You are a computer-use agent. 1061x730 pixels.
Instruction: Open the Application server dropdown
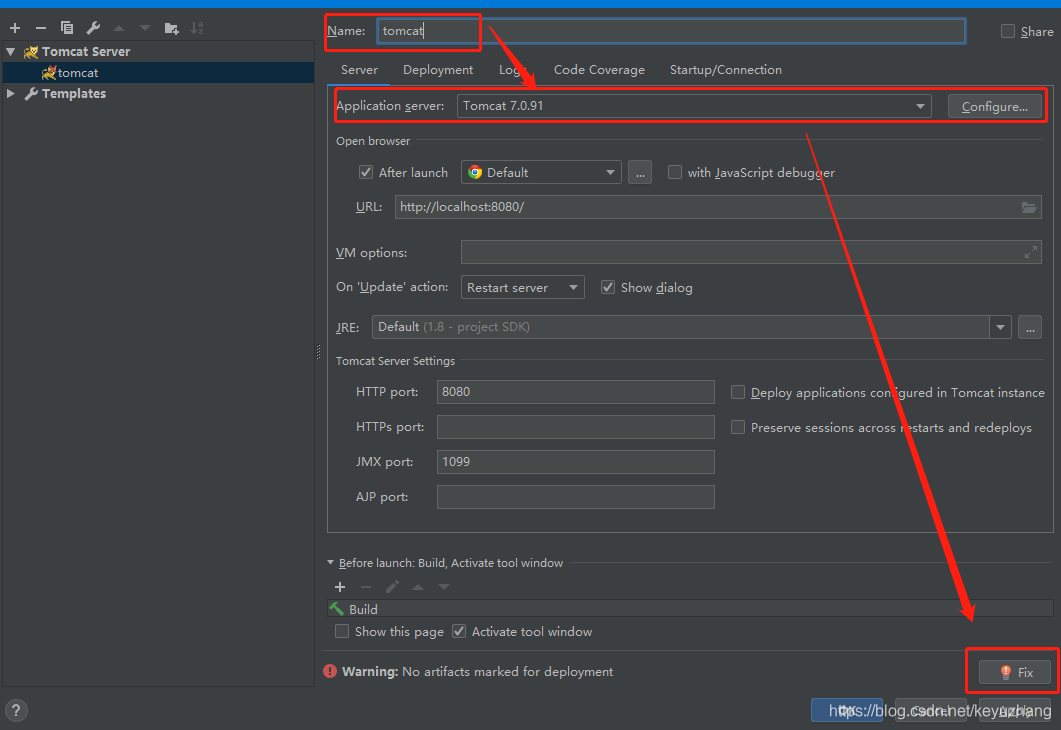coord(694,106)
